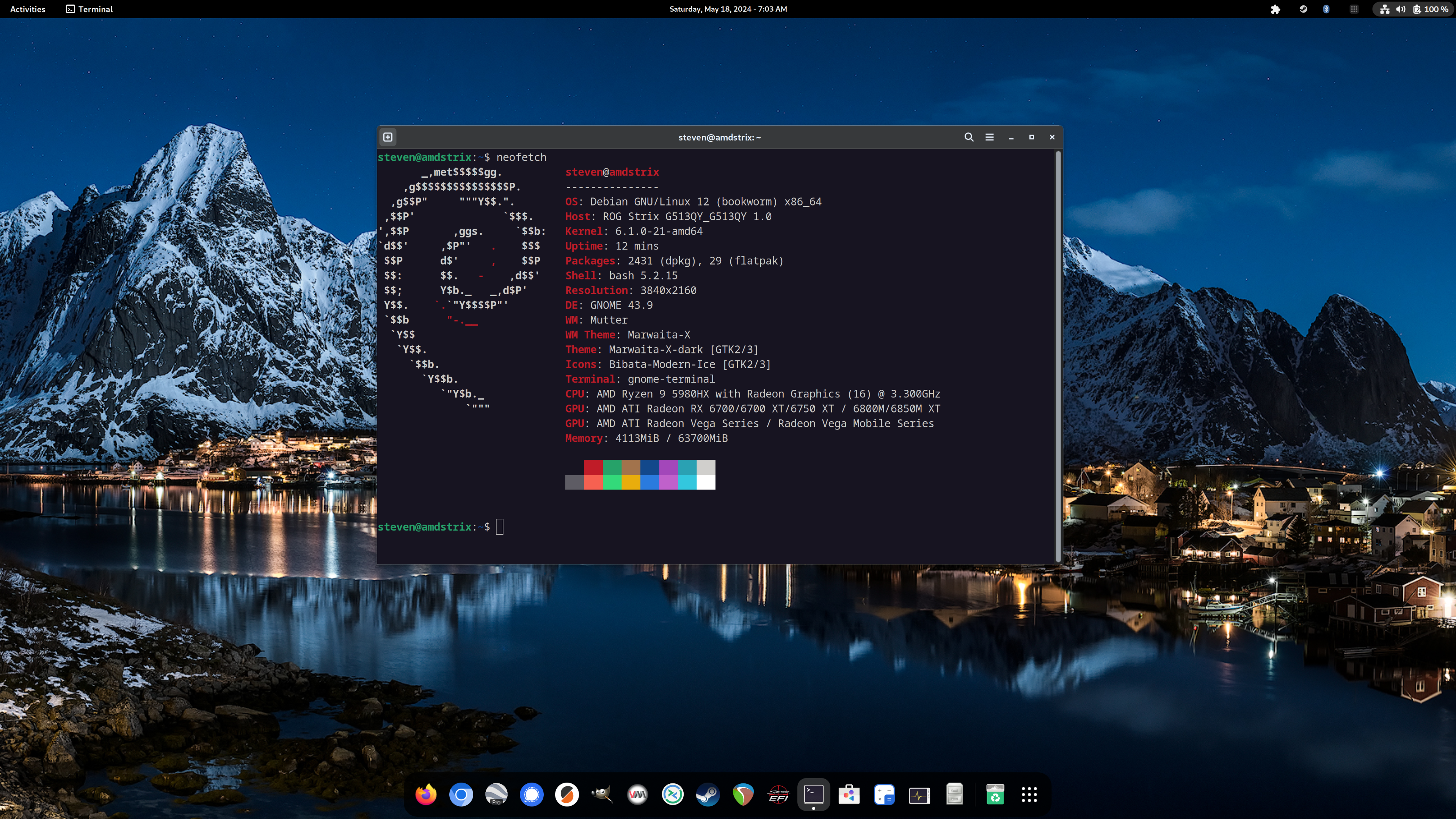
Task: Open the extensions puzzle piece indicator
Action: (x=1275, y=9)
